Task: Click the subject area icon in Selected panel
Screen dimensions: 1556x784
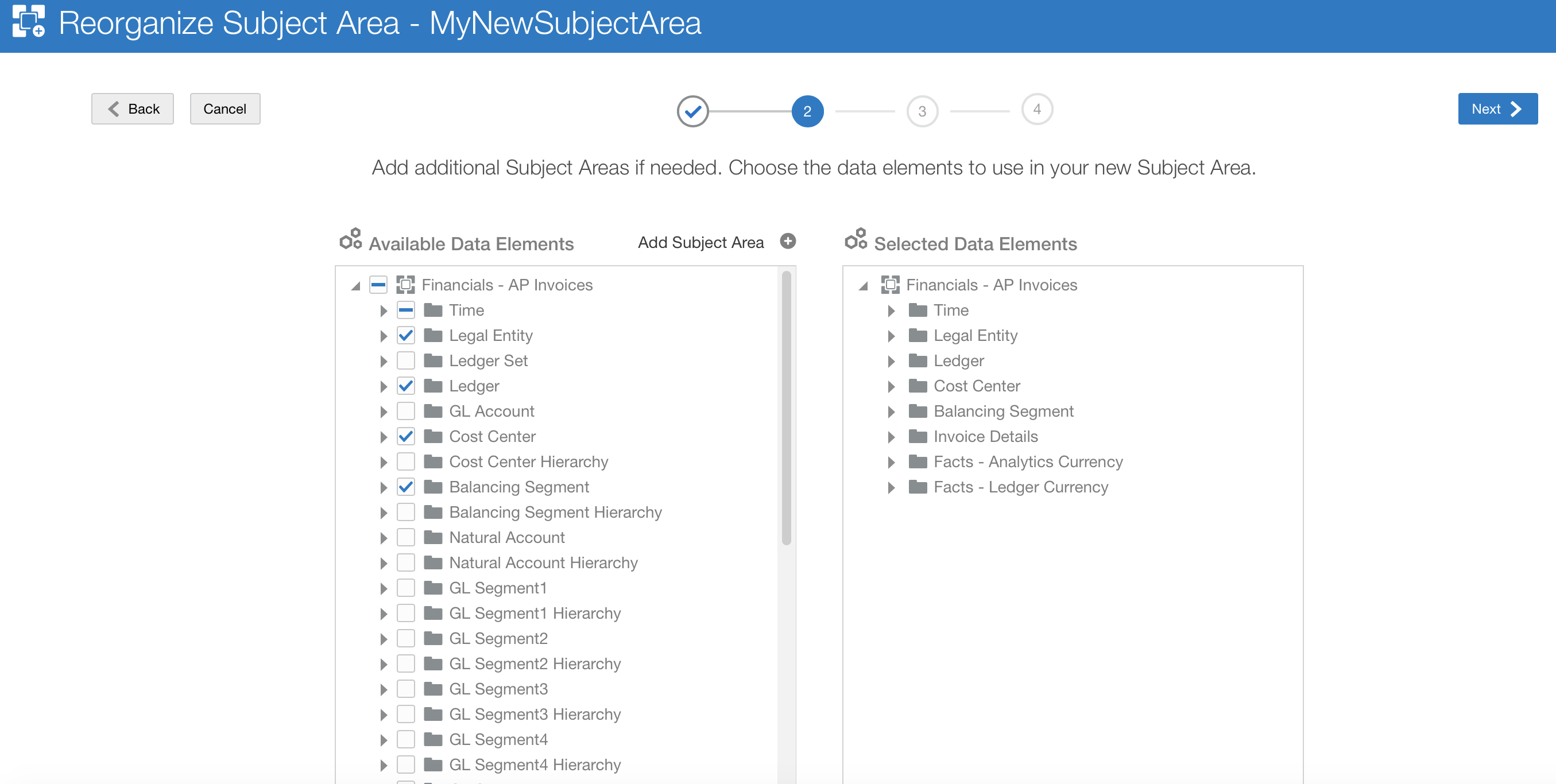Action: pyautogui.click(x=890, y=285)
